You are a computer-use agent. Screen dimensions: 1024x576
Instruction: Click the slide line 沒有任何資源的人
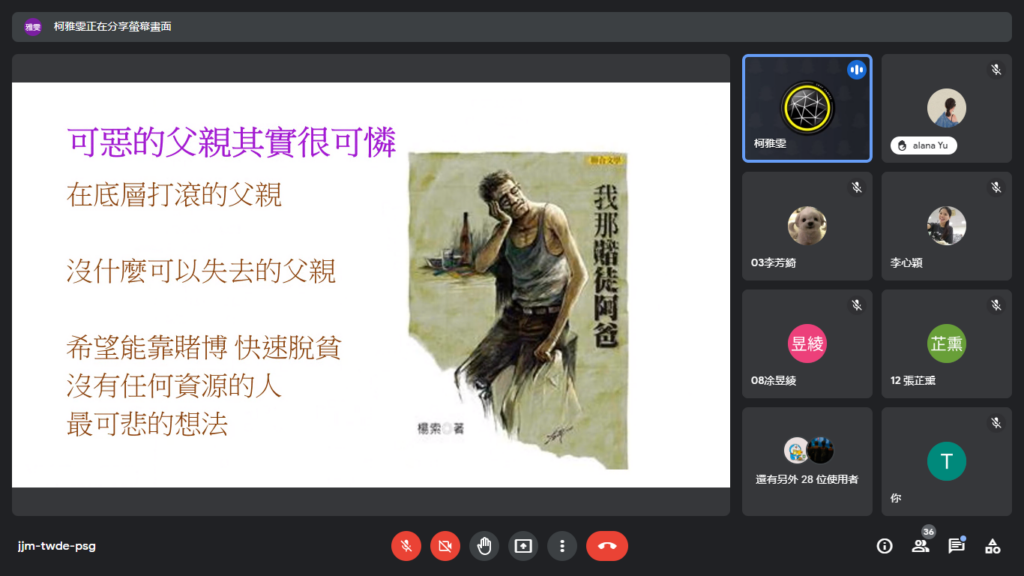(174, 385)
